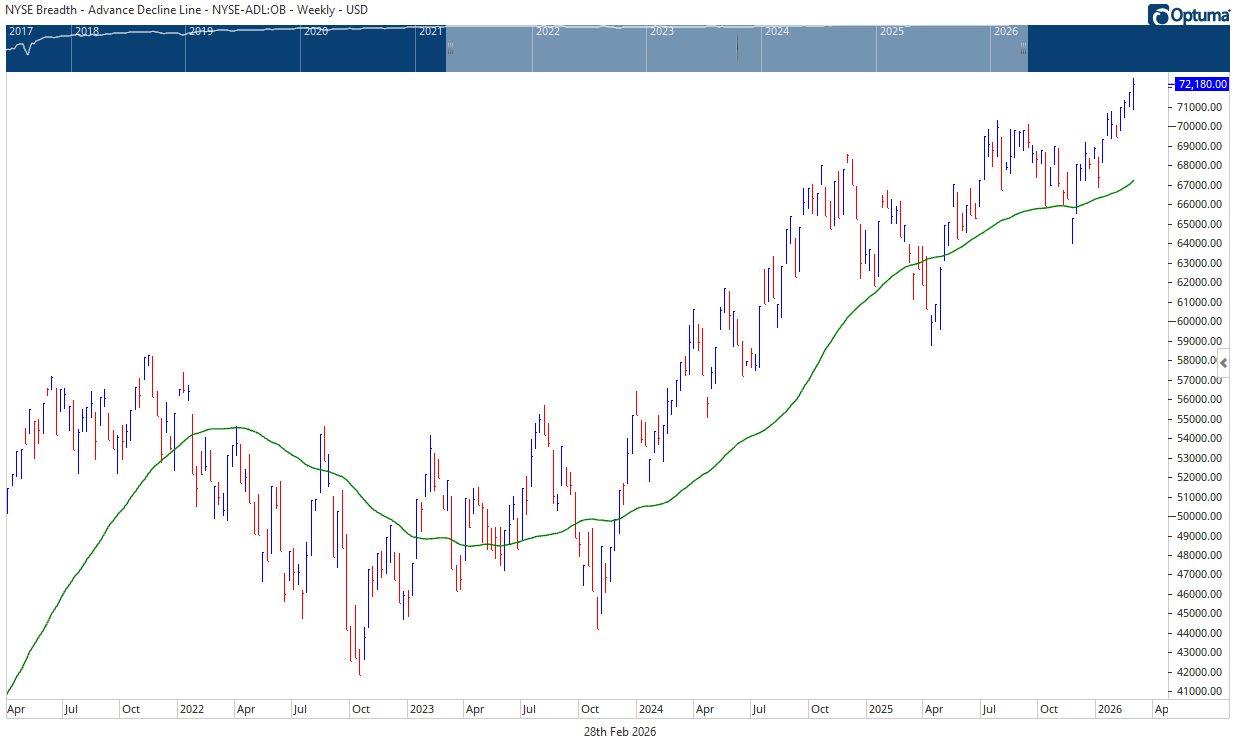Click the current price label 72,180.00
Viewport: 1236px width, 751px height.
[x=1201, y=85]
